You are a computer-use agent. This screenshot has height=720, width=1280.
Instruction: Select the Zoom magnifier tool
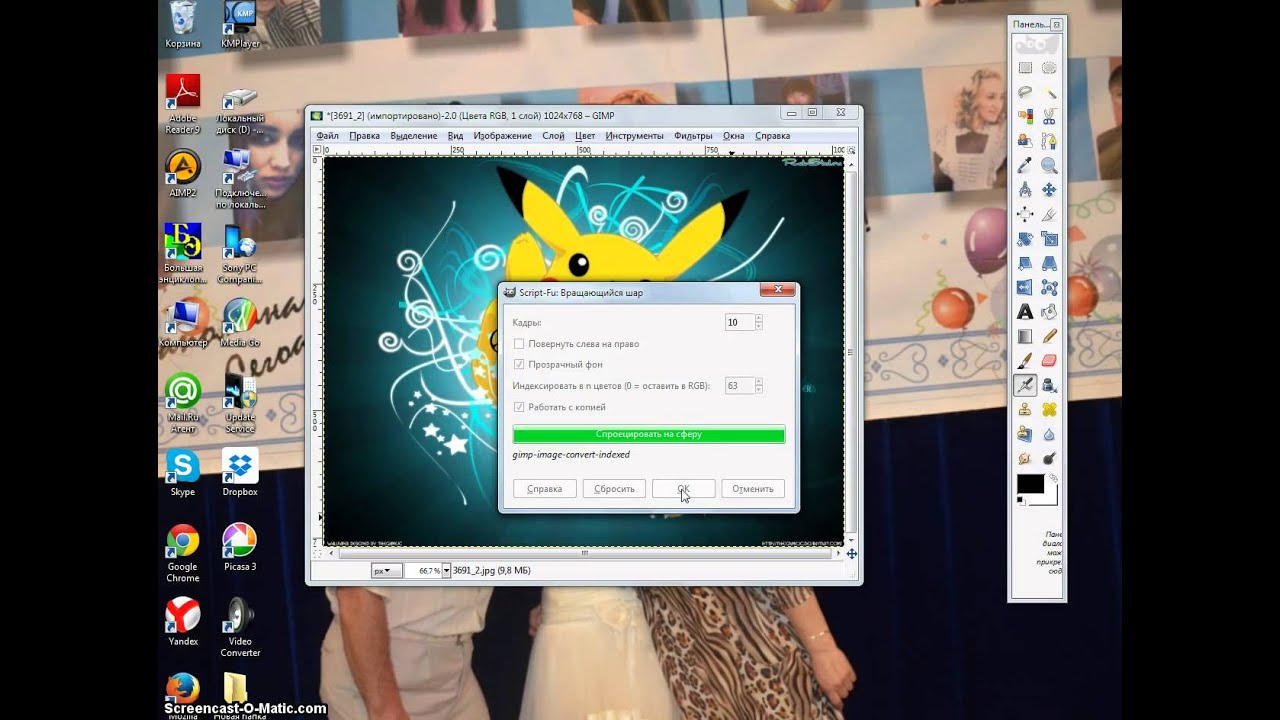point(1049,165)
